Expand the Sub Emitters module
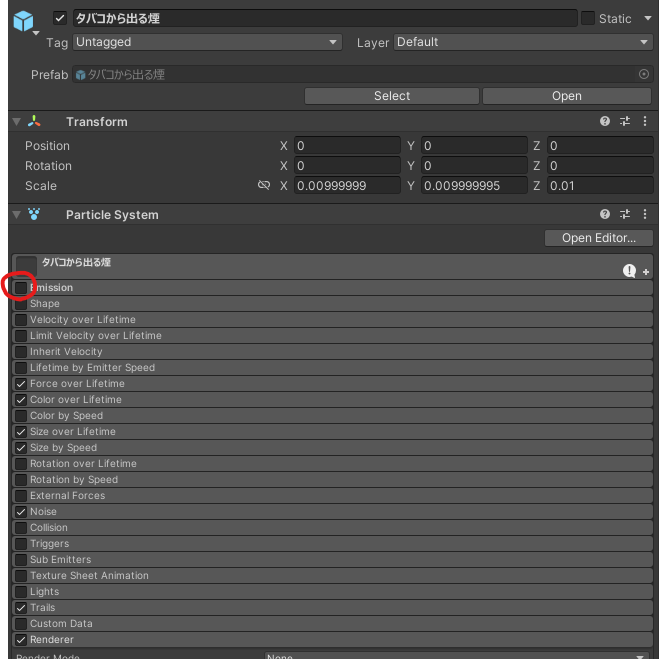Screen dimensions: 659x659 click(332, 559)
